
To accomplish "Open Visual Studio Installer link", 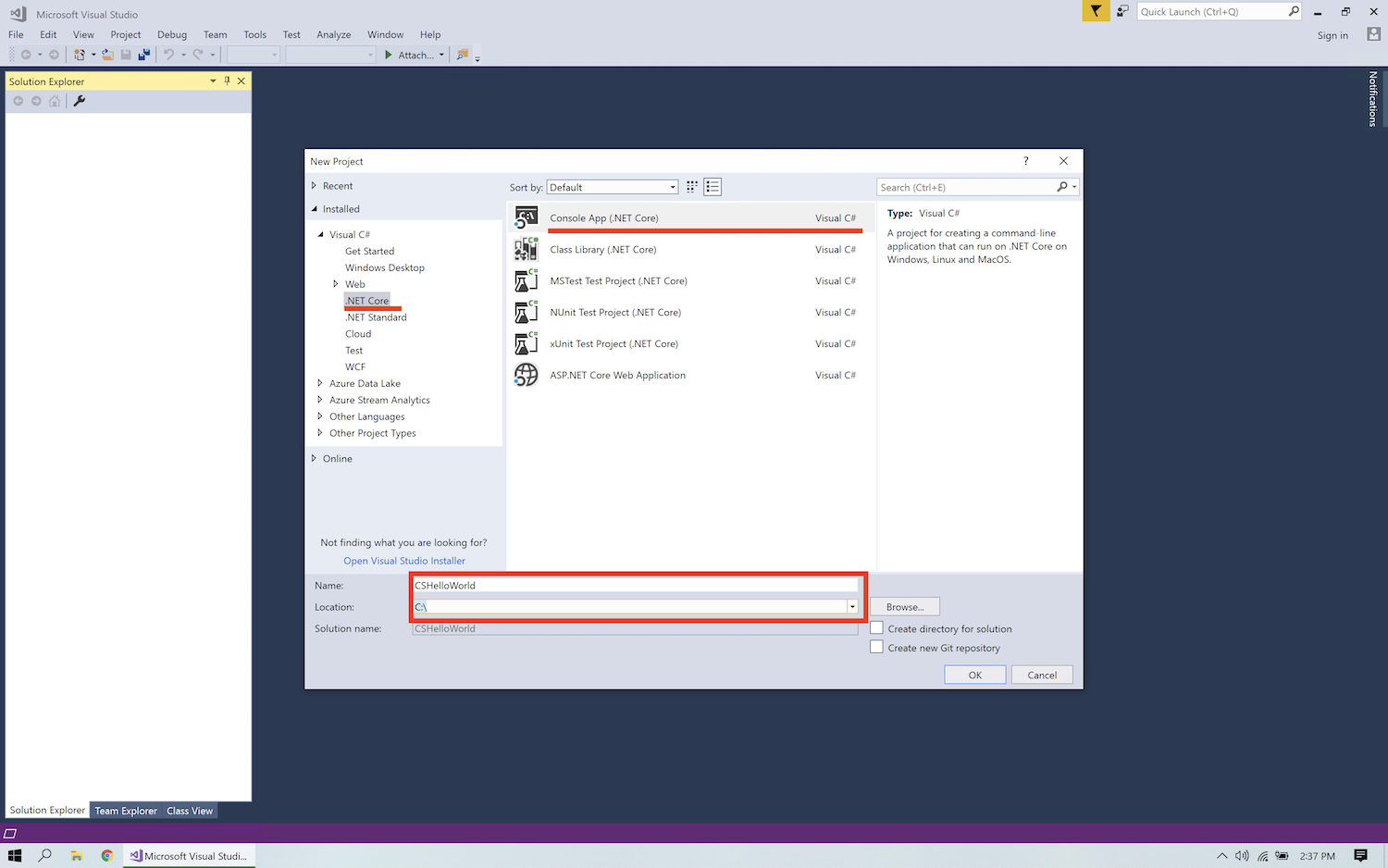I will [404, 561].
